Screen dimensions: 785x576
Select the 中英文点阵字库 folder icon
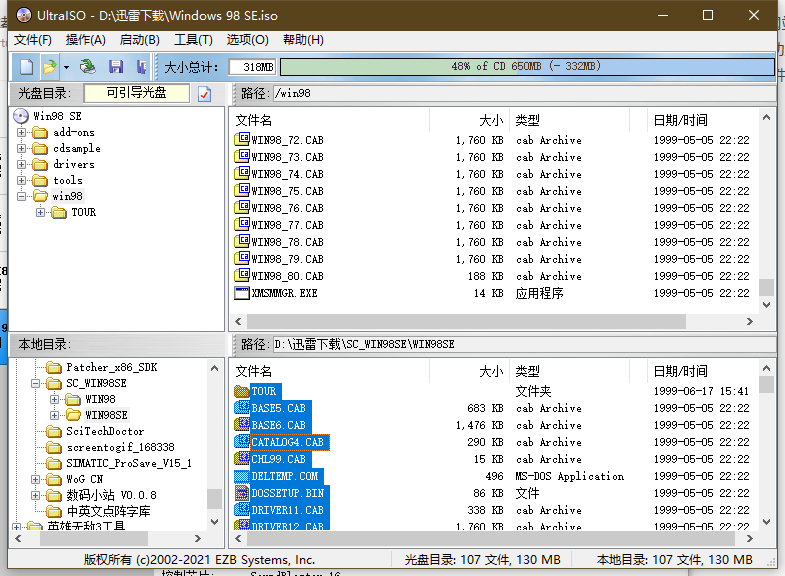pyautogui.click(x=54, y=511)
